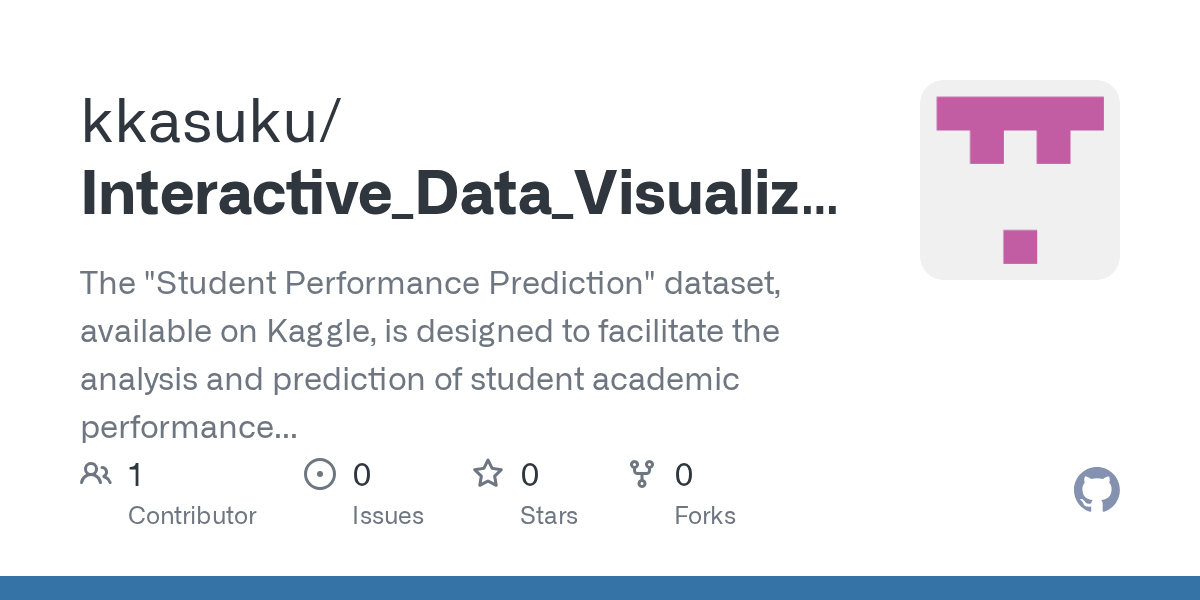Select the Stars label
The height and width of the screenshot is (600, 1200).
tap(549, 516)
